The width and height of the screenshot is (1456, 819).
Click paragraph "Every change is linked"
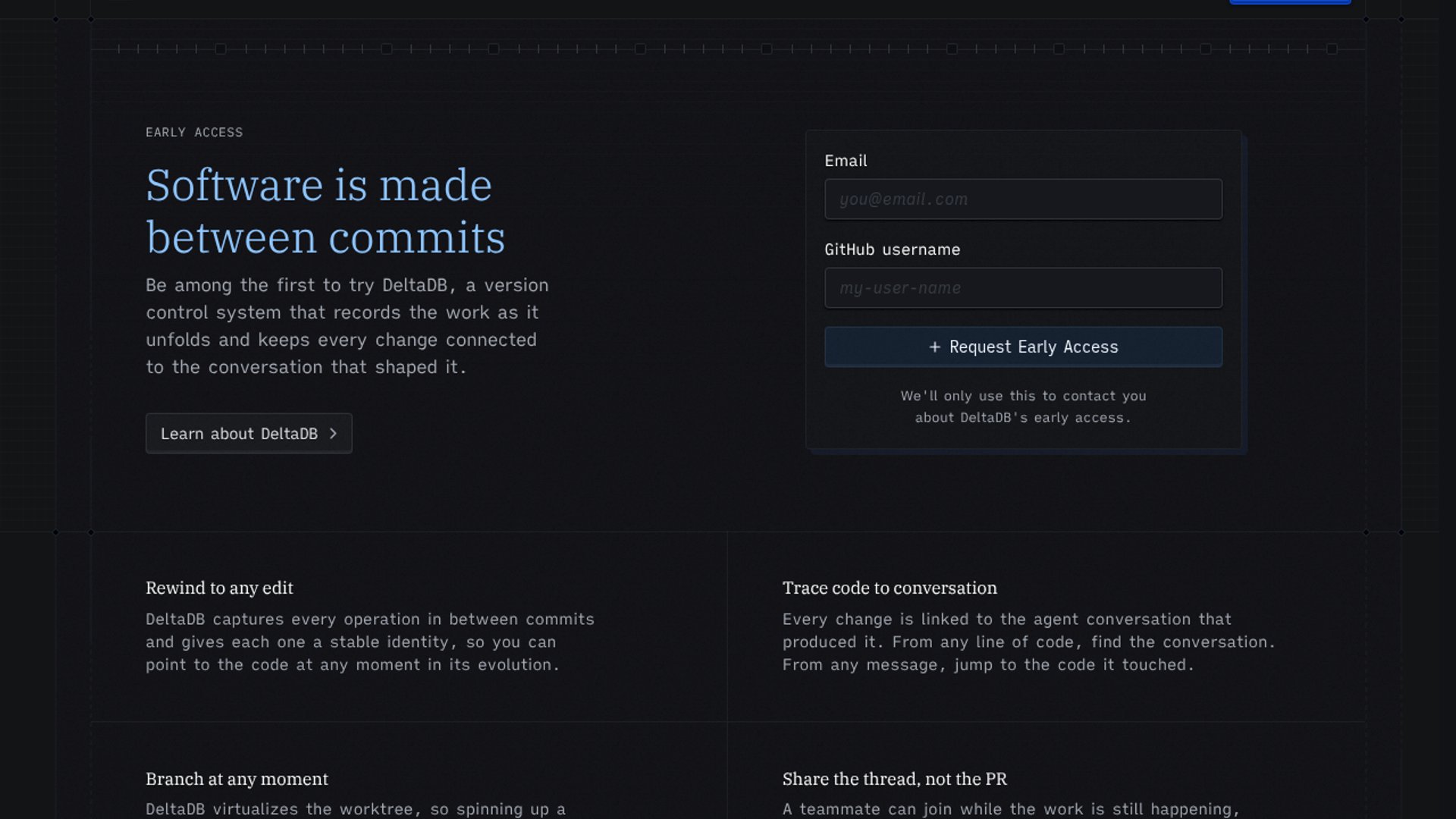(x=1029, y=642)
